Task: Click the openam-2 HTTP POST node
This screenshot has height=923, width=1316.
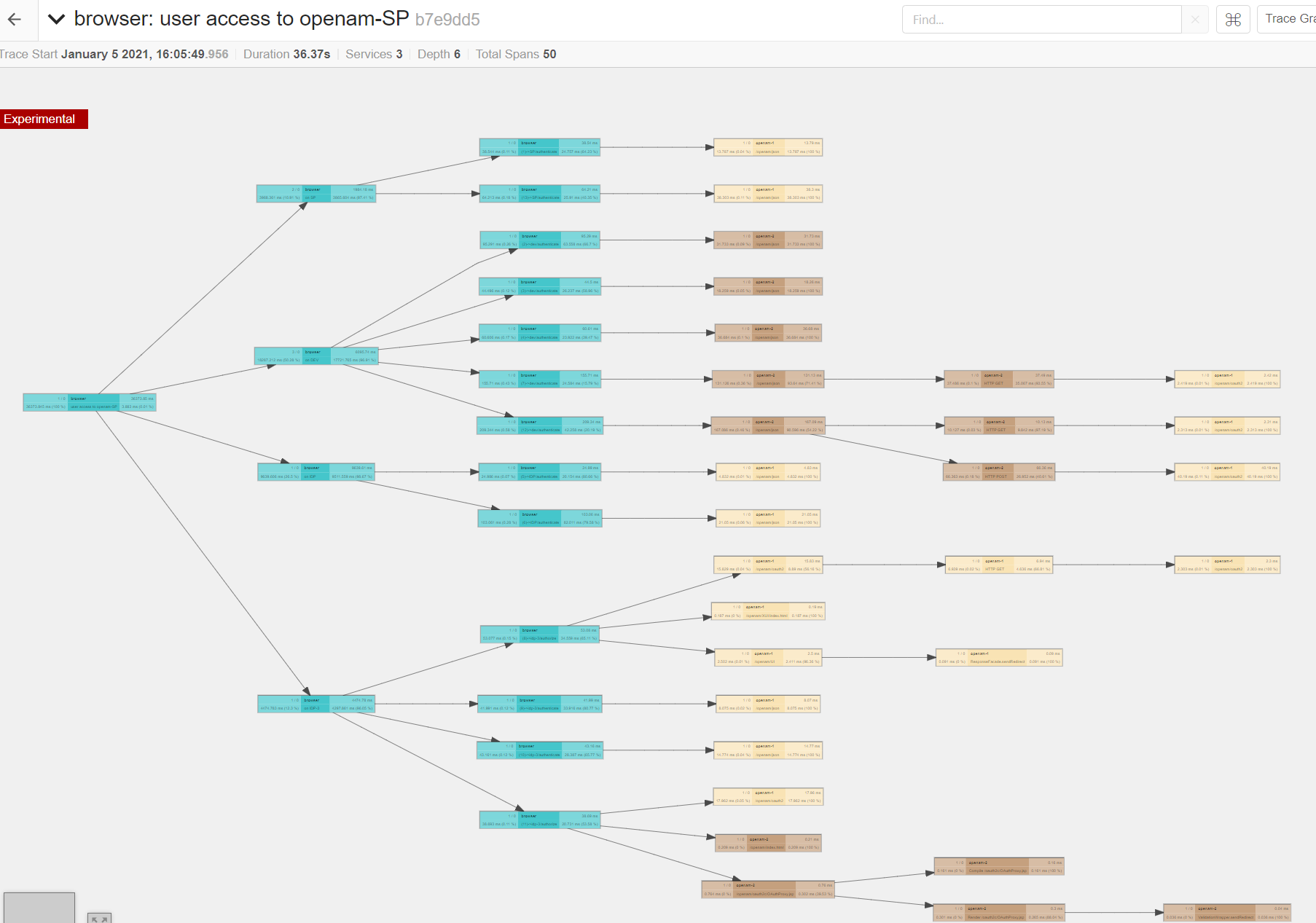Action: pos(999,472)
